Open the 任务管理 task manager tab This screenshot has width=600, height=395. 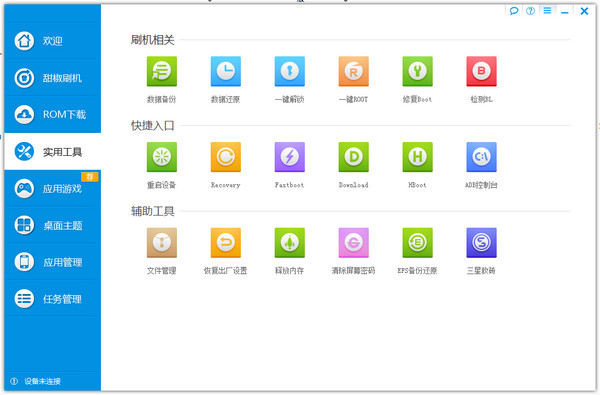[x=52, y=299]
